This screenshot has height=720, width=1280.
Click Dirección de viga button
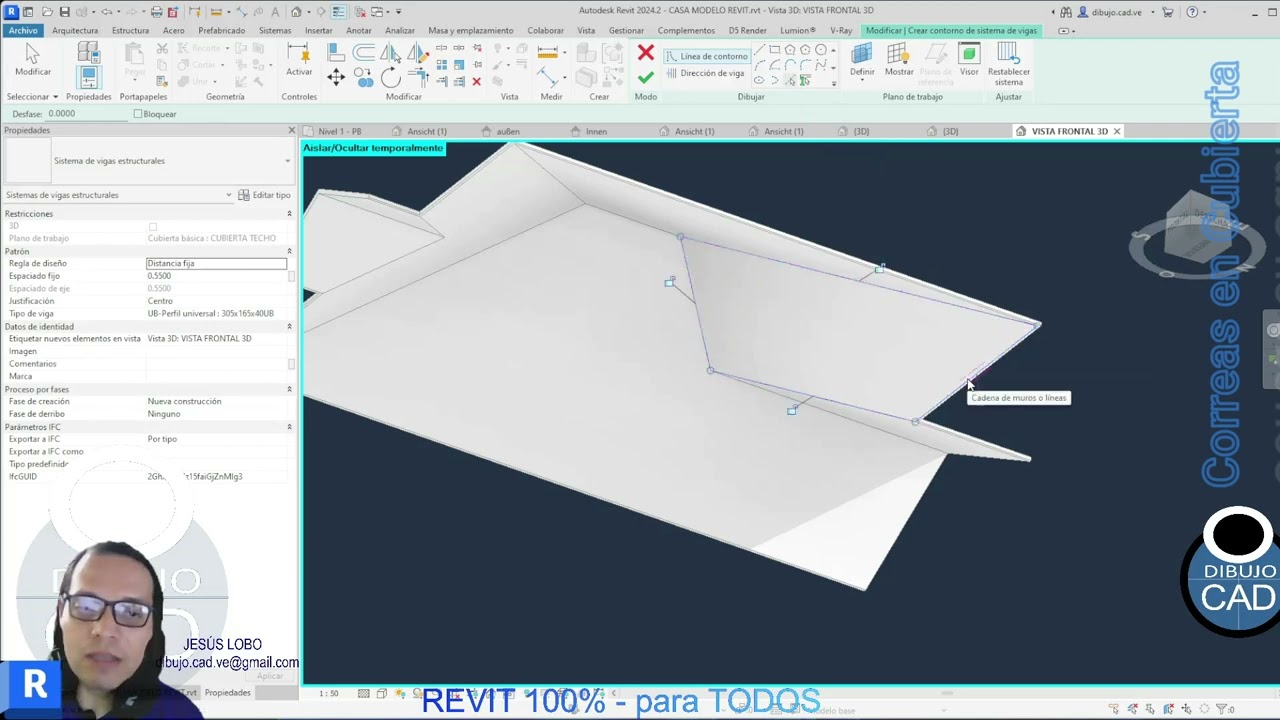(705, 73)
